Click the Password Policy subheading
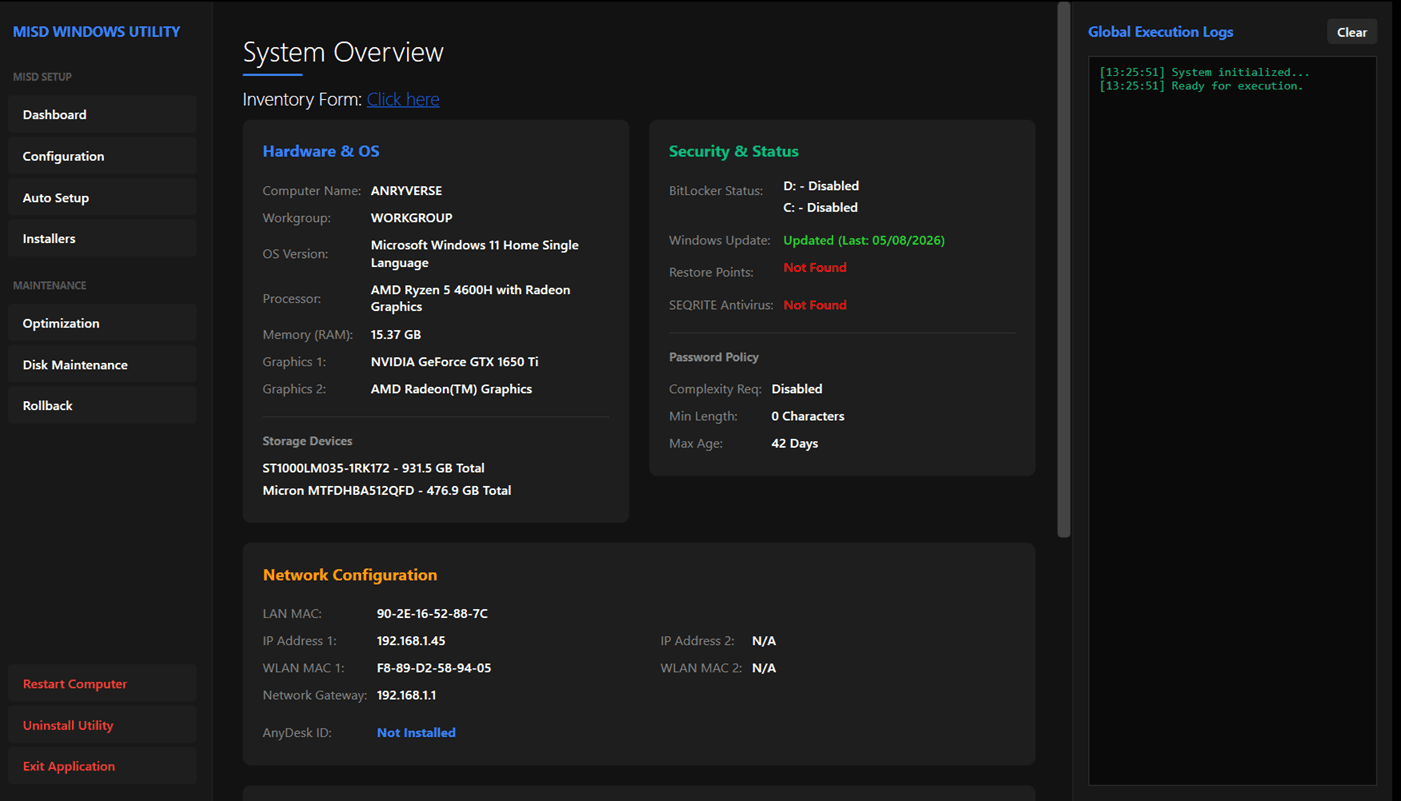This screenshot has height=801, width=1401. pyautogui.click(x=714, y=357)
